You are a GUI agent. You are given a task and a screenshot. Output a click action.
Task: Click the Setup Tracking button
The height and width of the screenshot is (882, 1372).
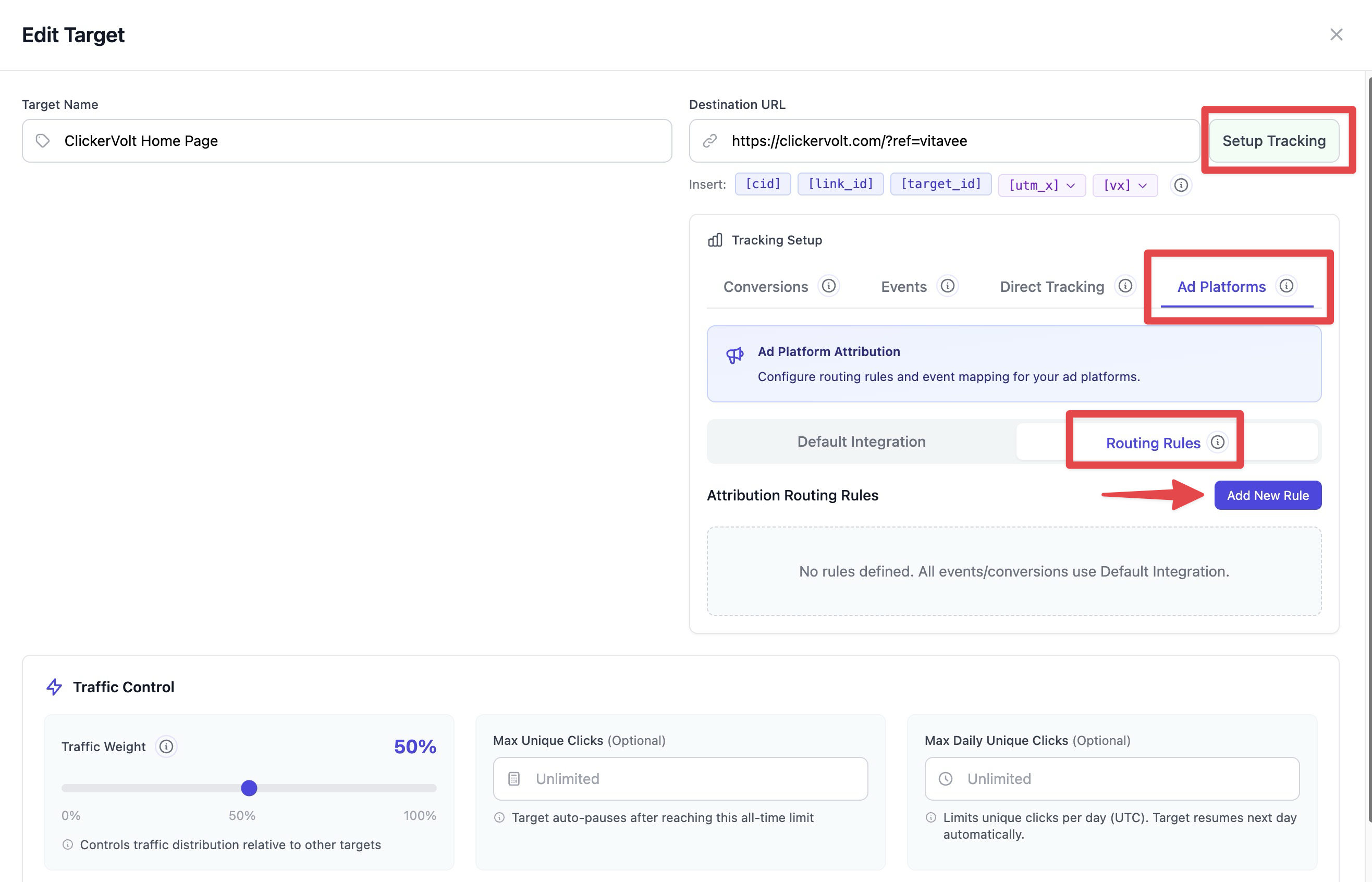(1273, 141)
